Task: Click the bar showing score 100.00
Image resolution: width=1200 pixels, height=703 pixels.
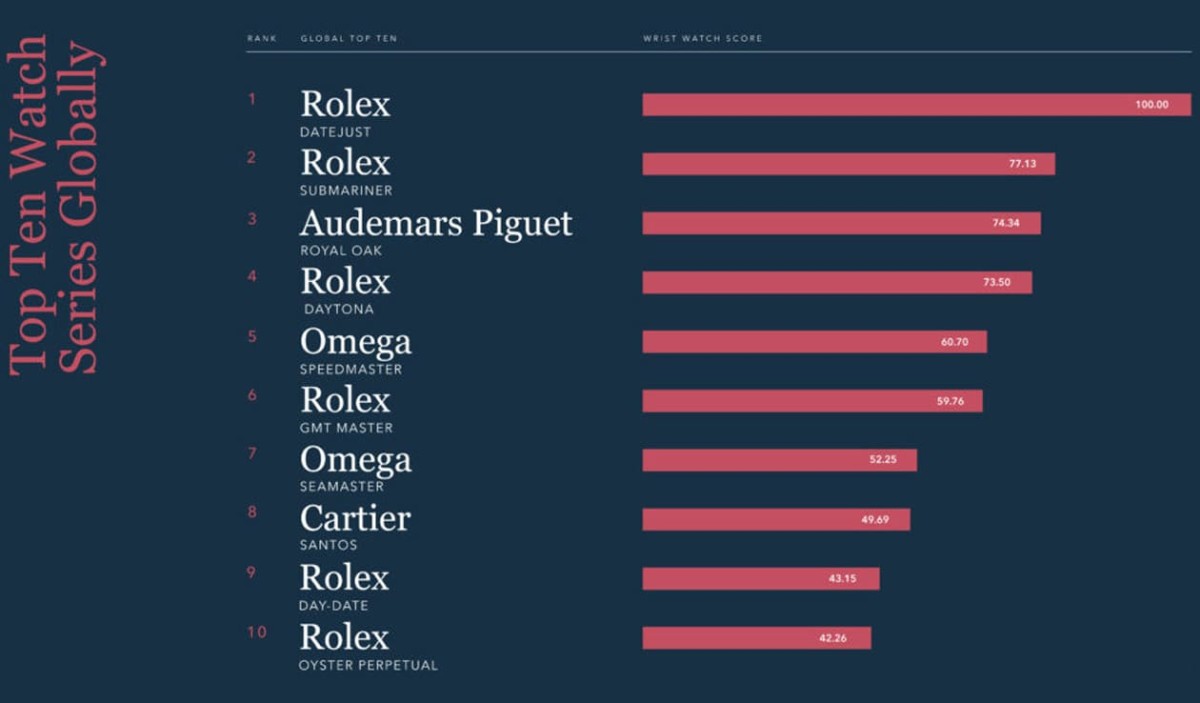Action: 916,105
